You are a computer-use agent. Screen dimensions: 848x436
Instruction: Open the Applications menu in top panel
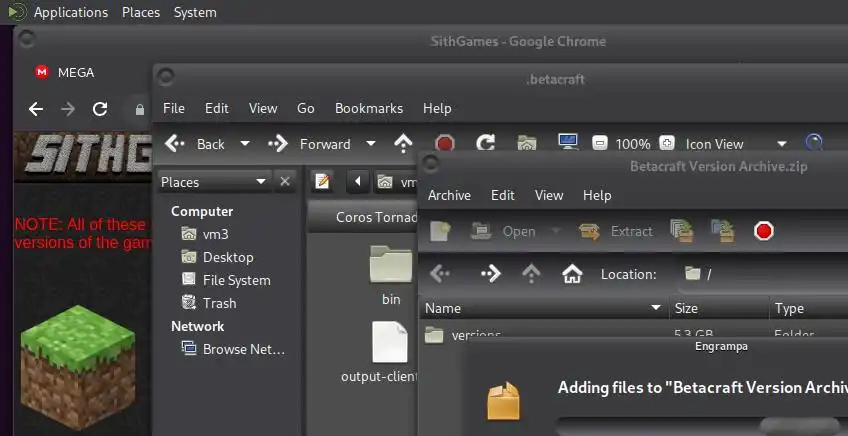[x=71, y=12]
